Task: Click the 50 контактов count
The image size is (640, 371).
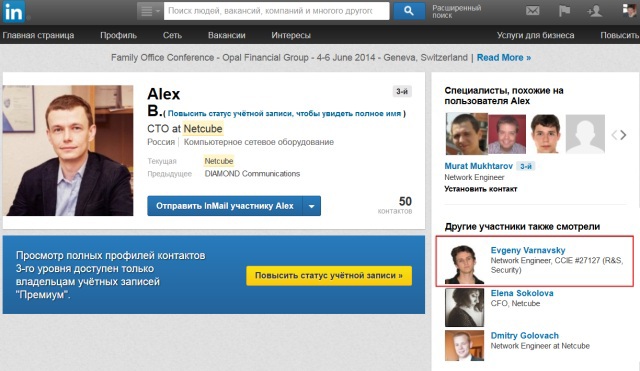Action: [395, 205]
